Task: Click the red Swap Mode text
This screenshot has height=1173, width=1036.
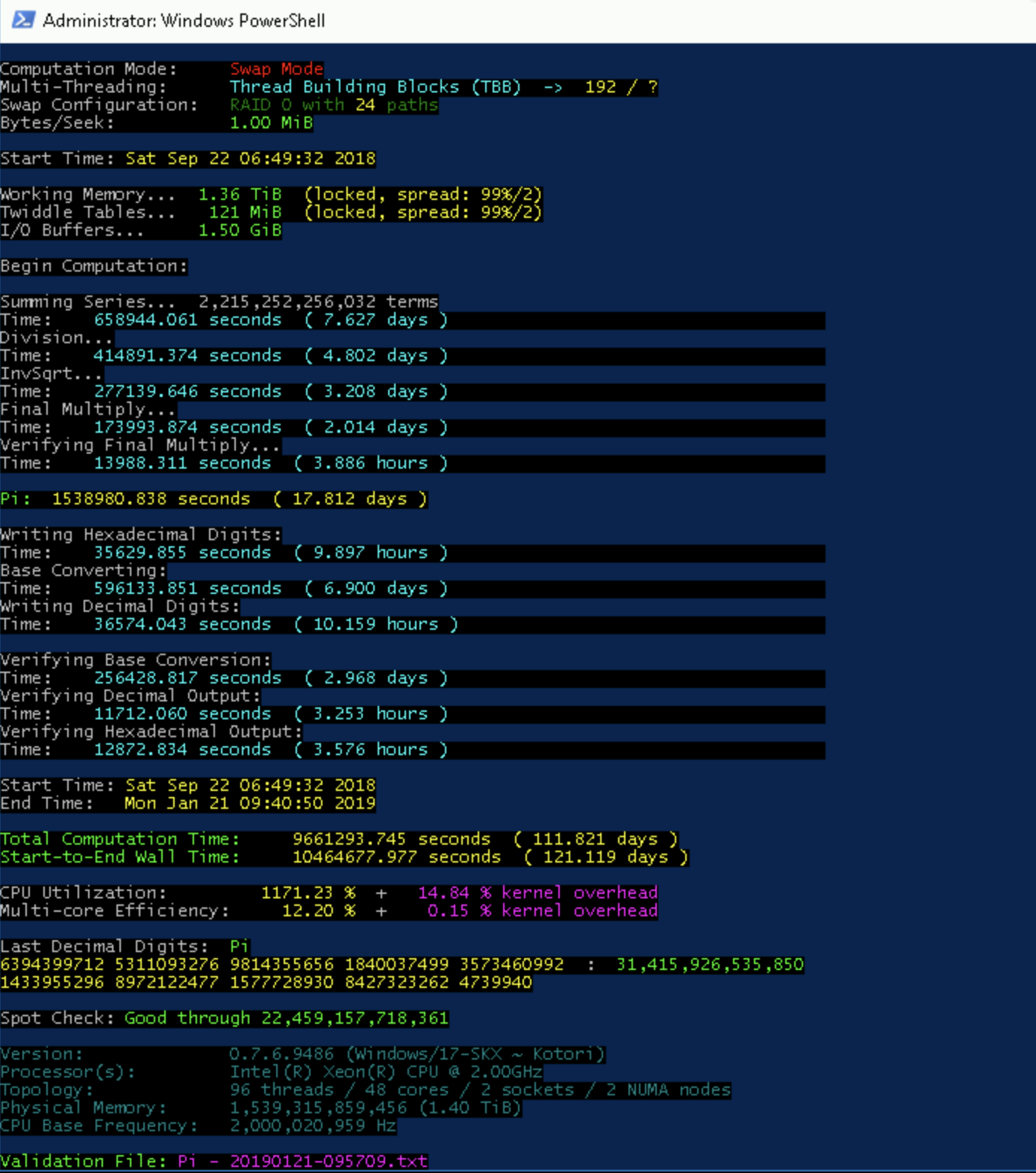Action: pos(276,69)
